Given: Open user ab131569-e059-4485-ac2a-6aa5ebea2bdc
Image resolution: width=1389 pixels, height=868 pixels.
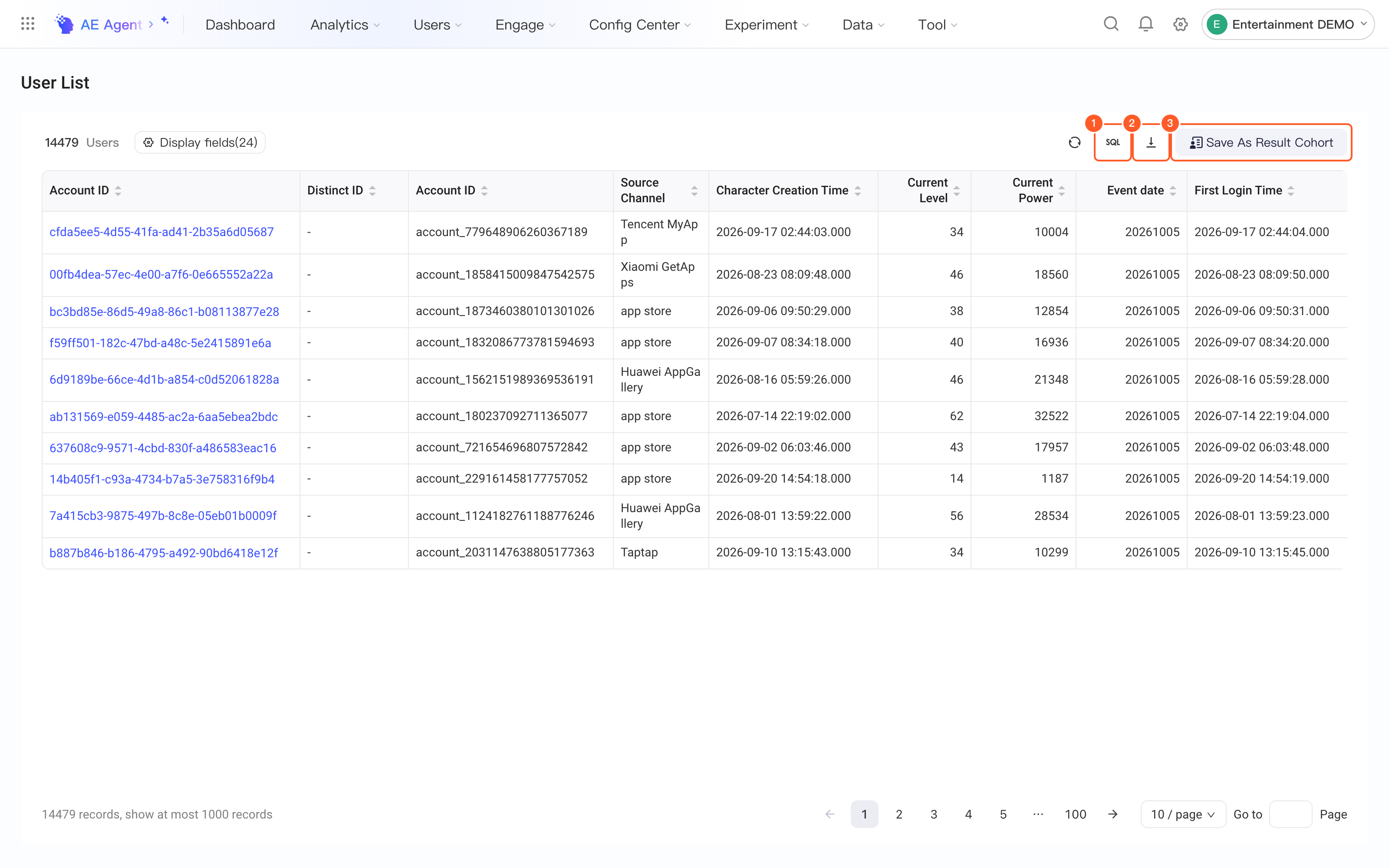Looking at the screenshot, I should pyautogui.click(x=164, y=417).
